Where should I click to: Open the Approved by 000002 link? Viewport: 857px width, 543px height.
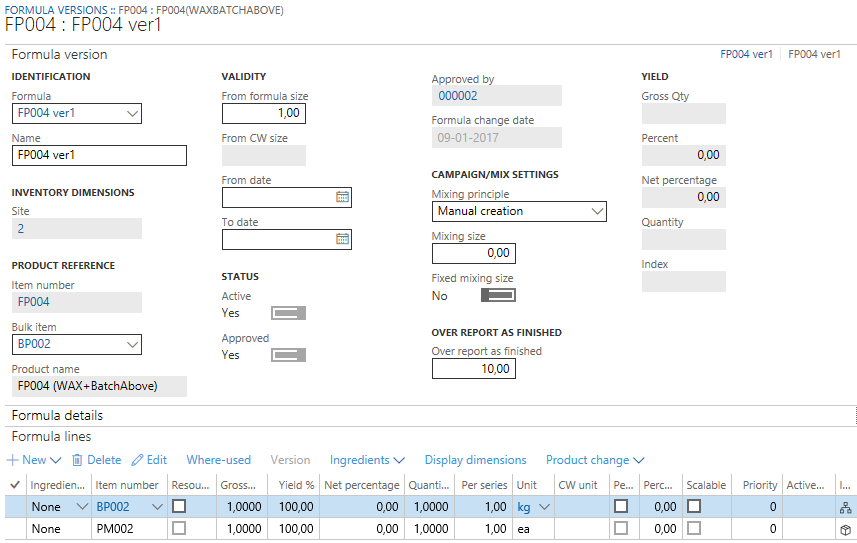coord(458,96)
